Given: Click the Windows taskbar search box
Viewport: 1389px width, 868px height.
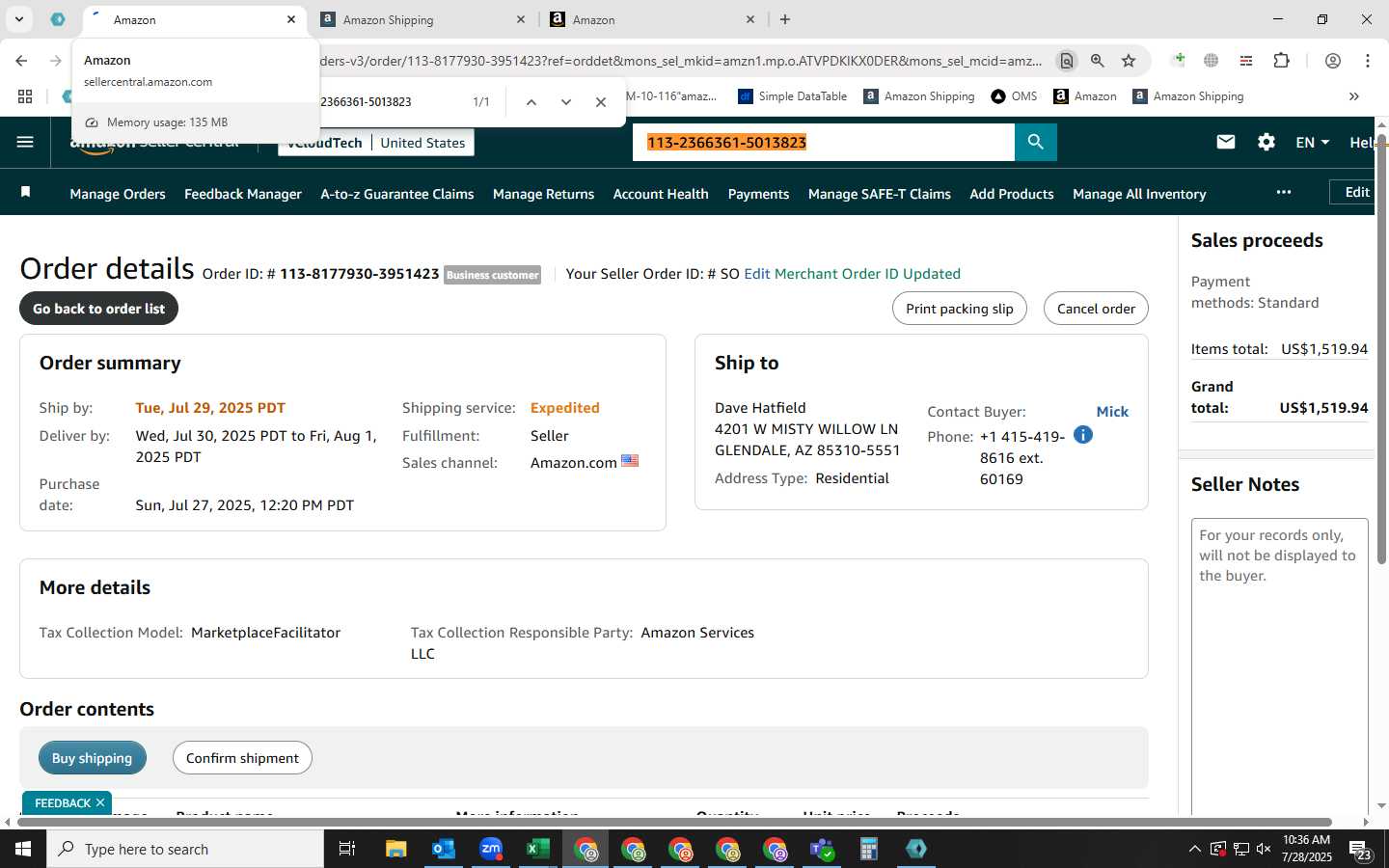Looking at the screenshot, I should [185, 849].
